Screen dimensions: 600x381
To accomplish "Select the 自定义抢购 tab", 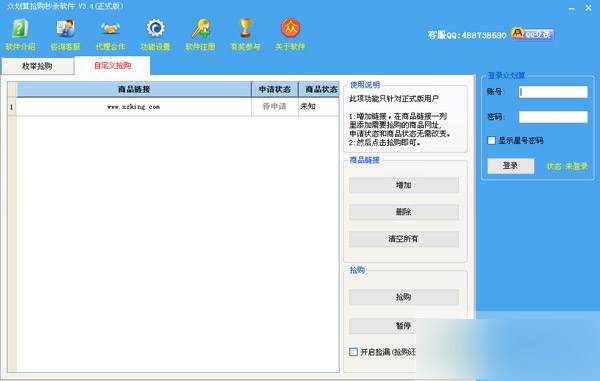I will [112, 66].
